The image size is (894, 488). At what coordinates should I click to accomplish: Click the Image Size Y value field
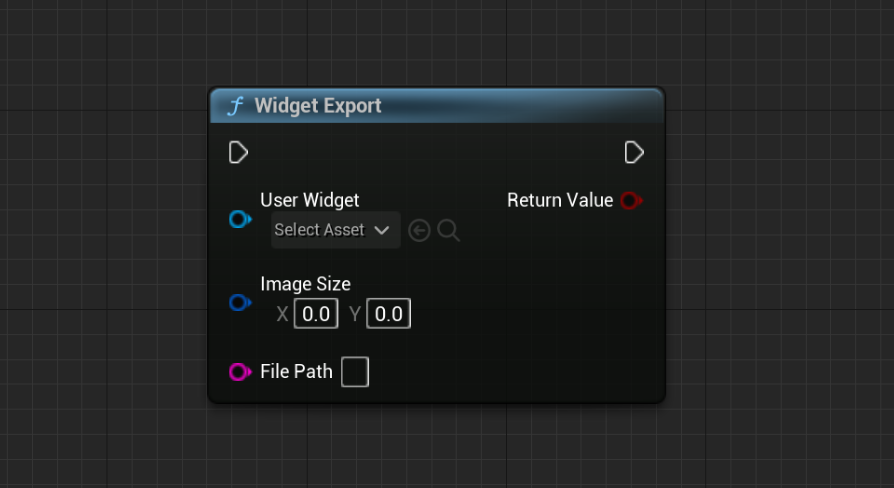pos(388,314)
